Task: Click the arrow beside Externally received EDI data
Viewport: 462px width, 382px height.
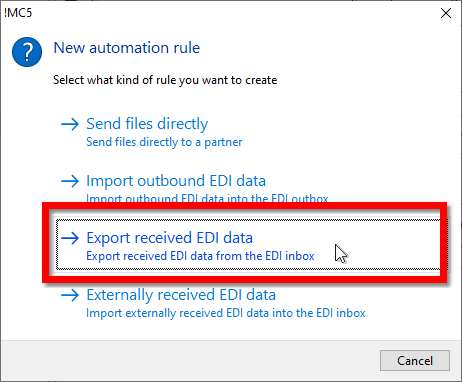Action: (x=70, y=295)
